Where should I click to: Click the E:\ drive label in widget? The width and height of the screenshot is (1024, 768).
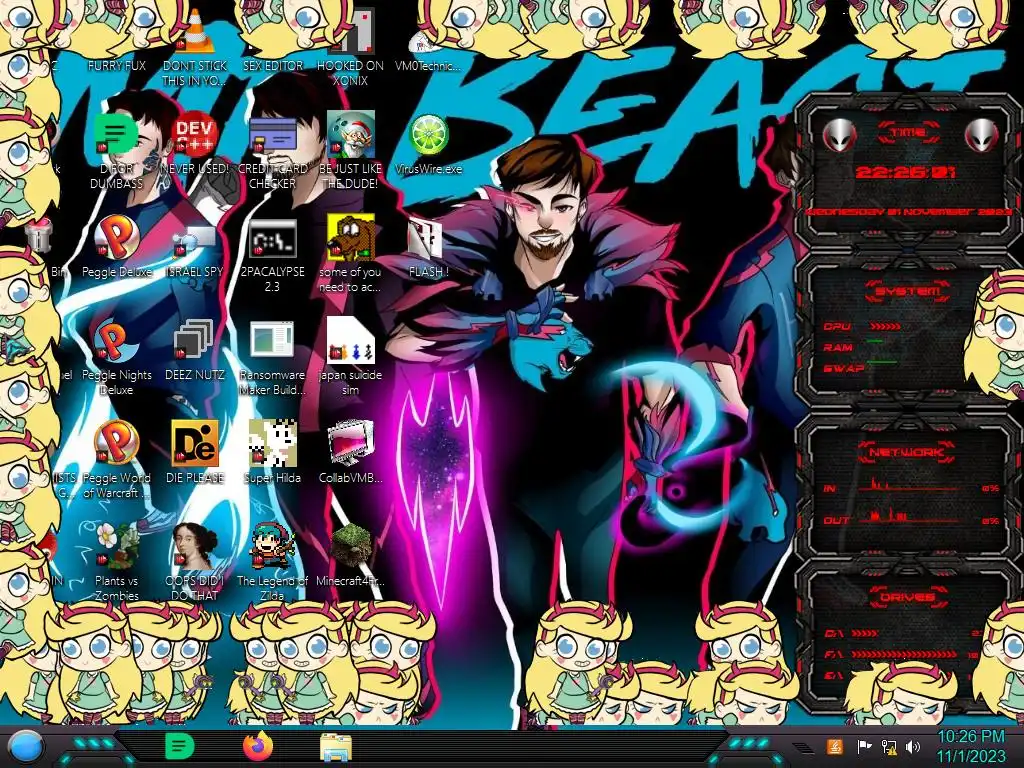pyautogui.click(x=833, y=675)
